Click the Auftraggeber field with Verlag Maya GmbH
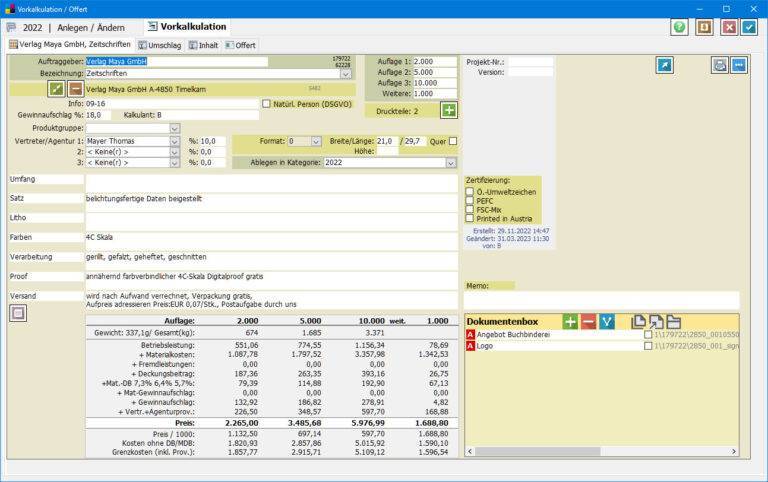The width and height of the screenshot is (768, 482). click(176, 62)
